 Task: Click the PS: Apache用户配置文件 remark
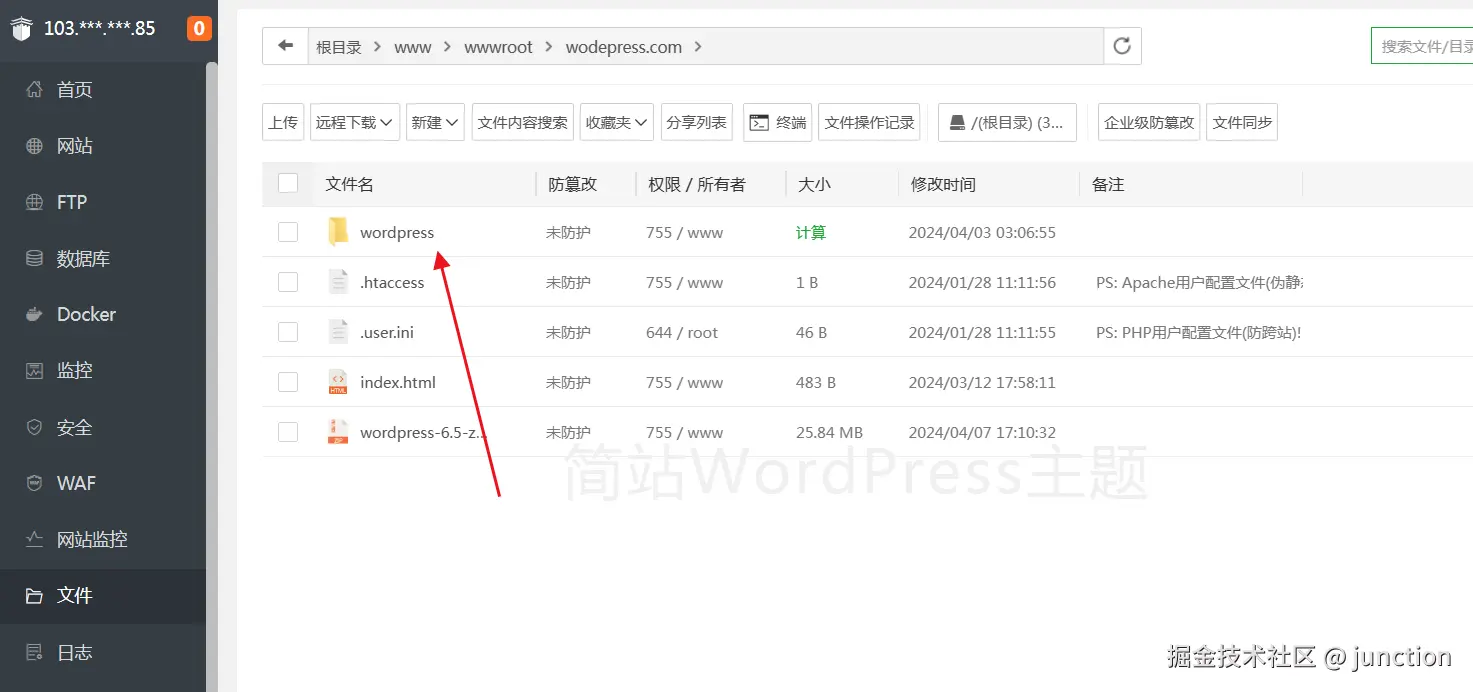[1199, 282]
